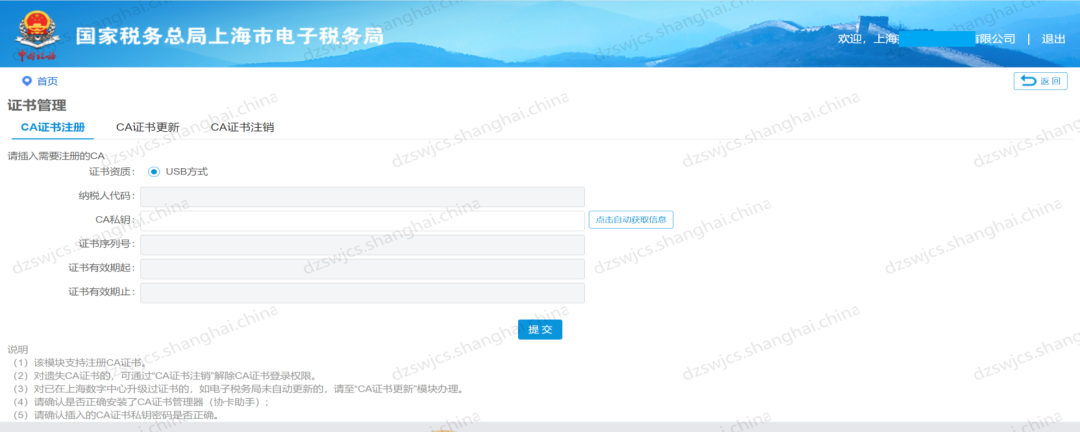Click the 证书资质 label
1080x432 pixels.
[112, 172]
